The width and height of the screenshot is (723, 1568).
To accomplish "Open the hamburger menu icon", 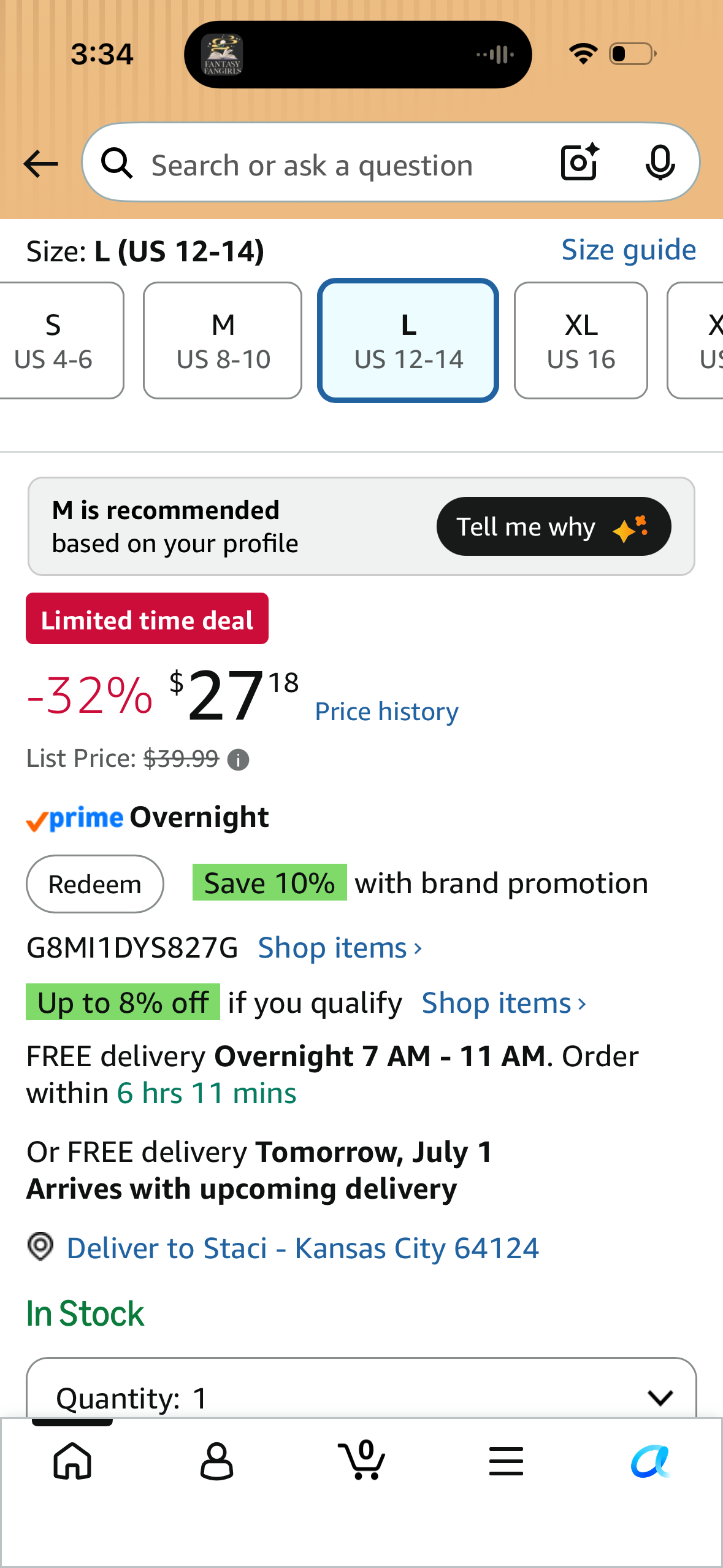I will [x=507, y=1461].
